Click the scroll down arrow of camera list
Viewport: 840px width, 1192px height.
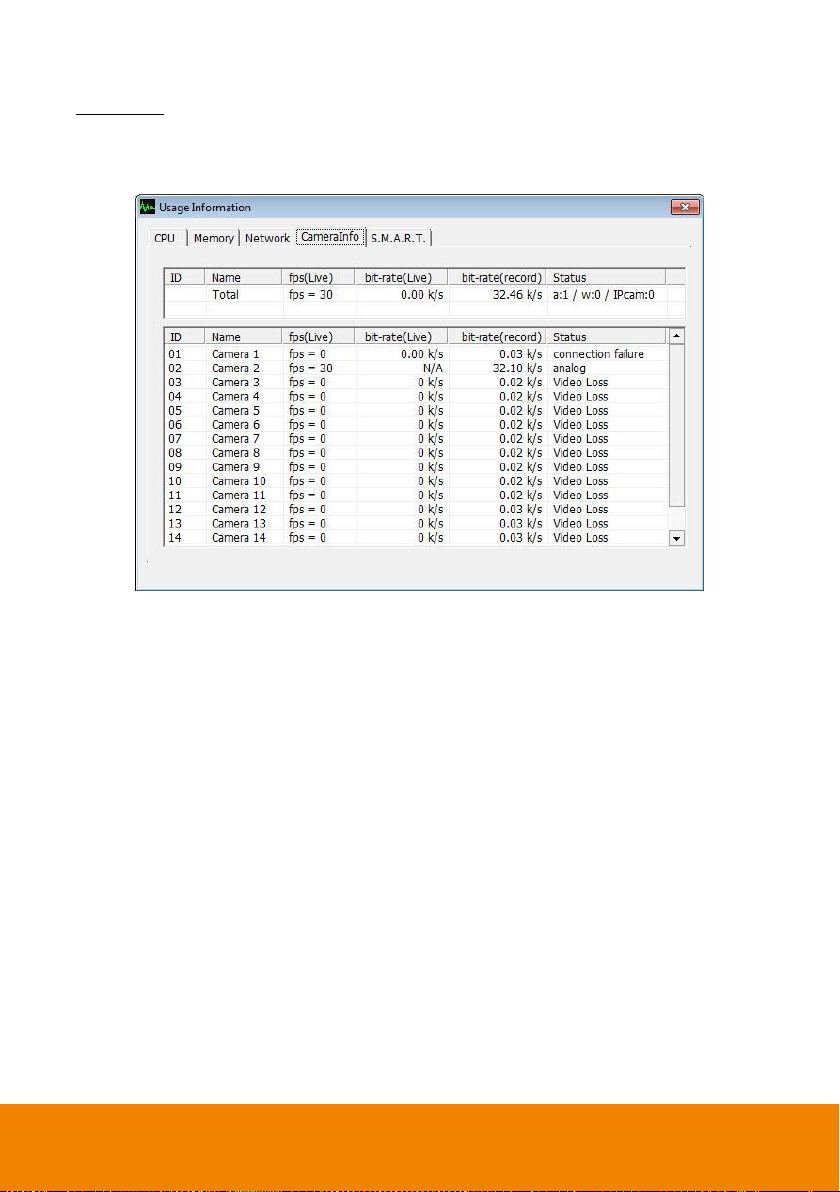[x=676, y=538]
